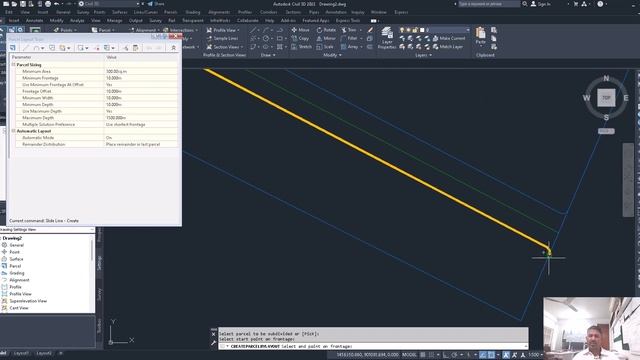
Task: Open the Alignment dropdown in ribbon
Action: [144, 30]
